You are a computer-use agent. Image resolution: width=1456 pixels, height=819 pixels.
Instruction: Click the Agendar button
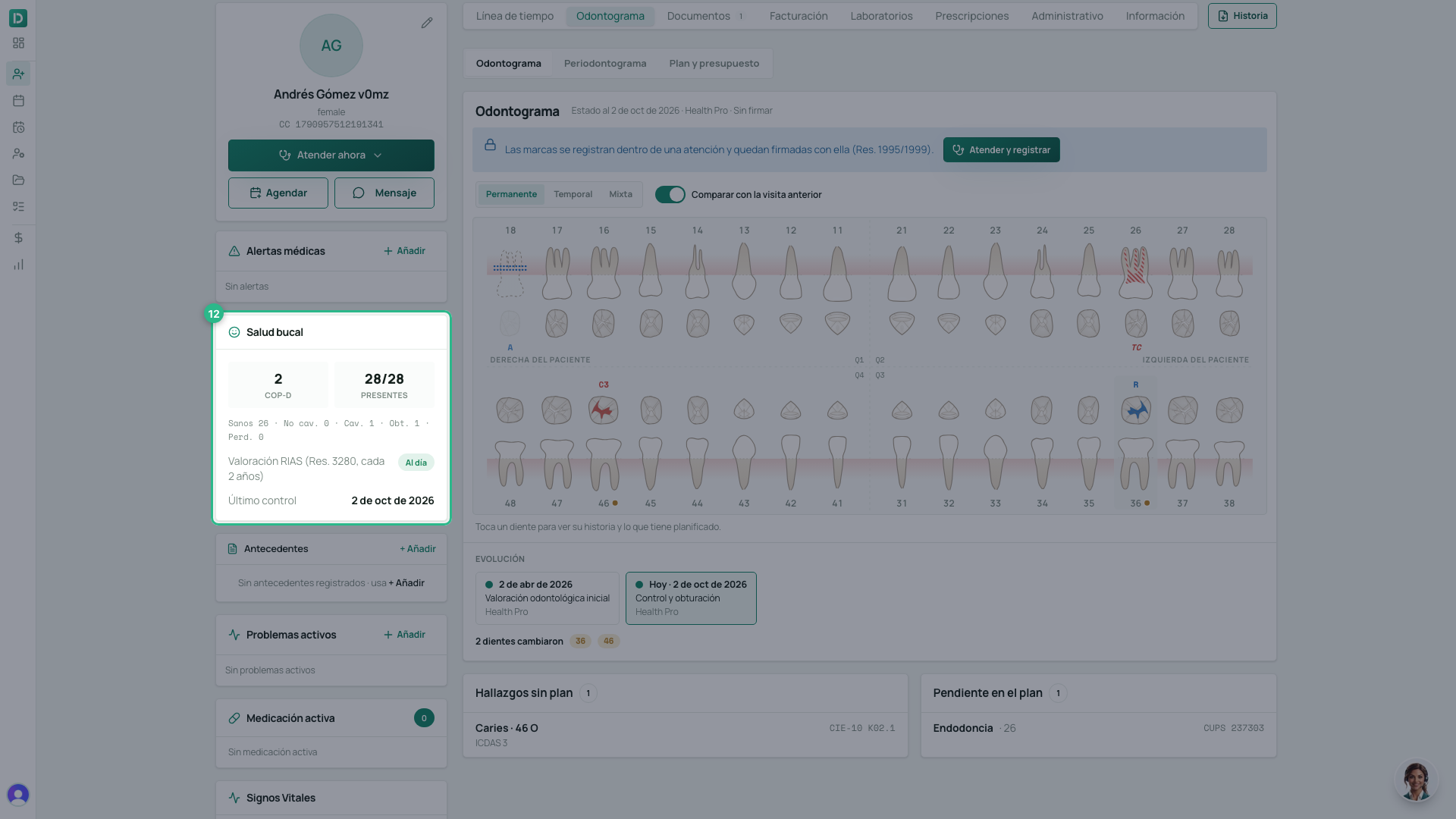click(x=278, y=193)
